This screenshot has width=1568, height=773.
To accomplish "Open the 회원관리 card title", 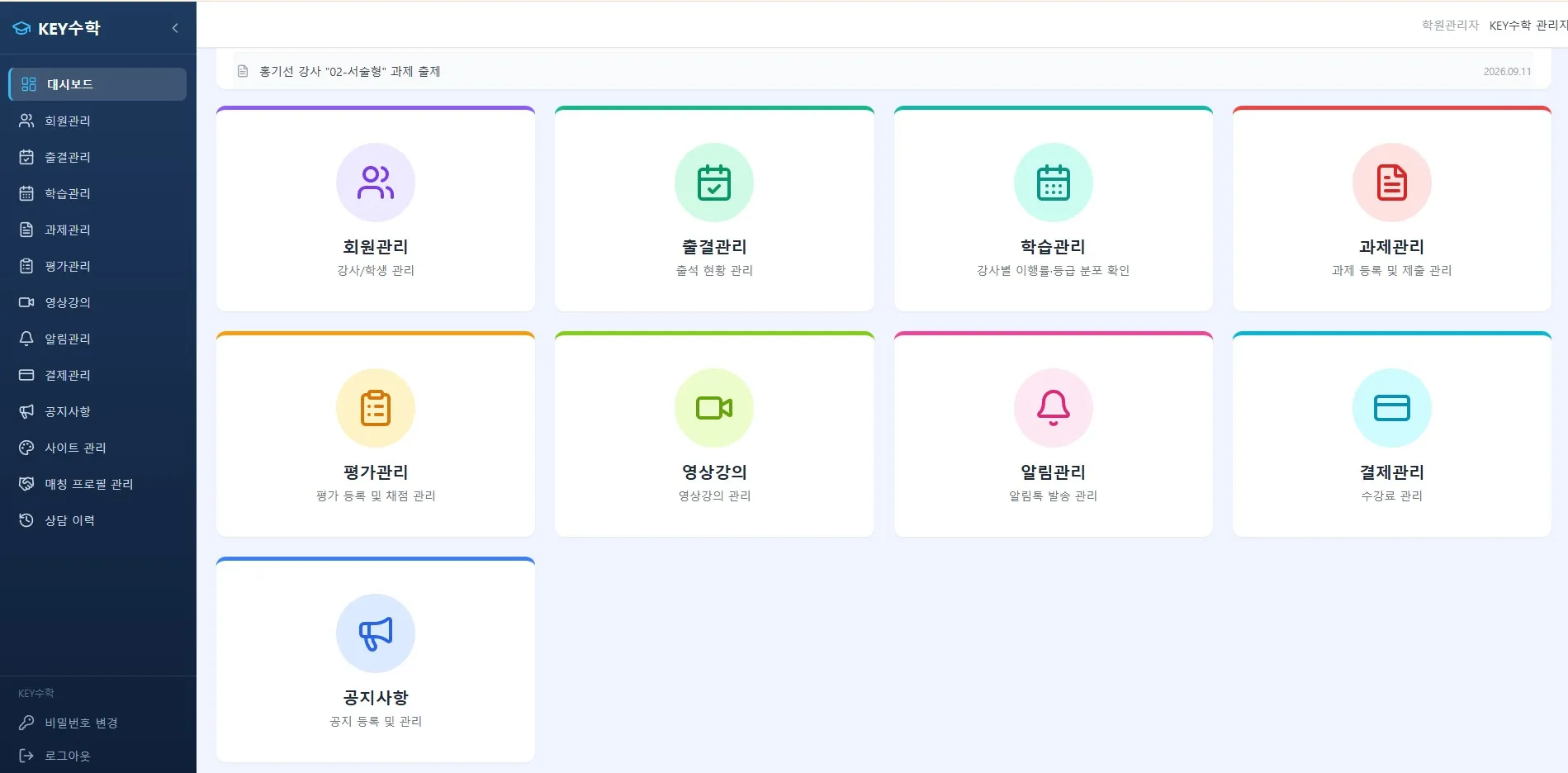I will point(376,247).
